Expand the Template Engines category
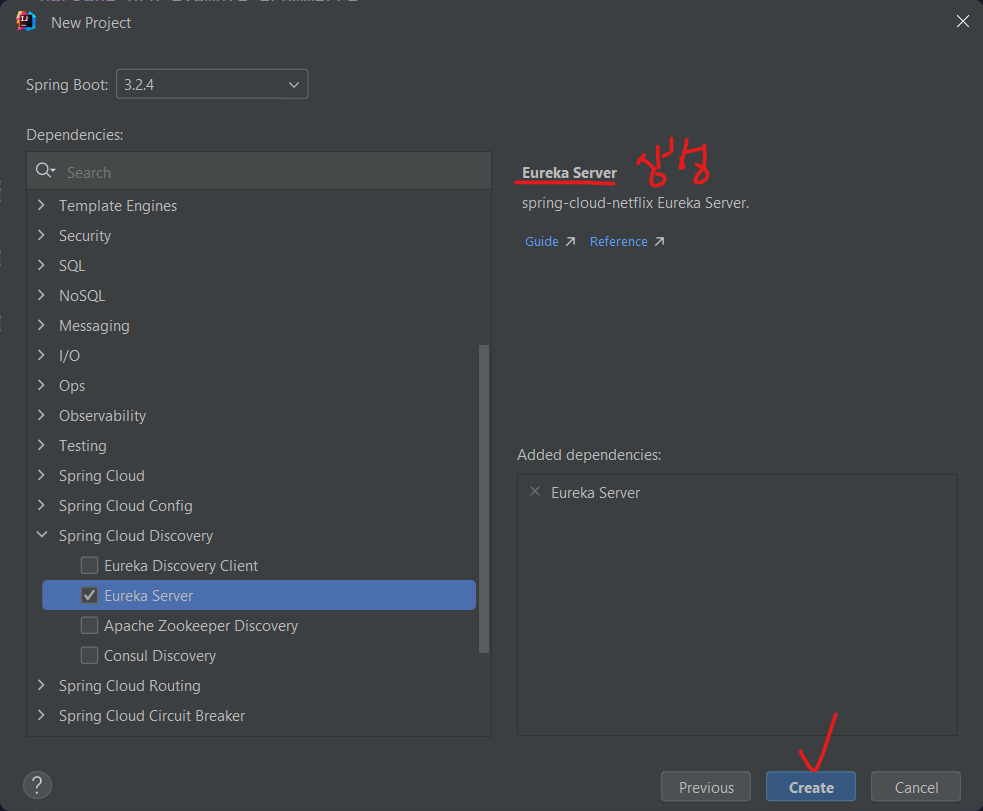The image size is (983, 811). tap(41, 205)
